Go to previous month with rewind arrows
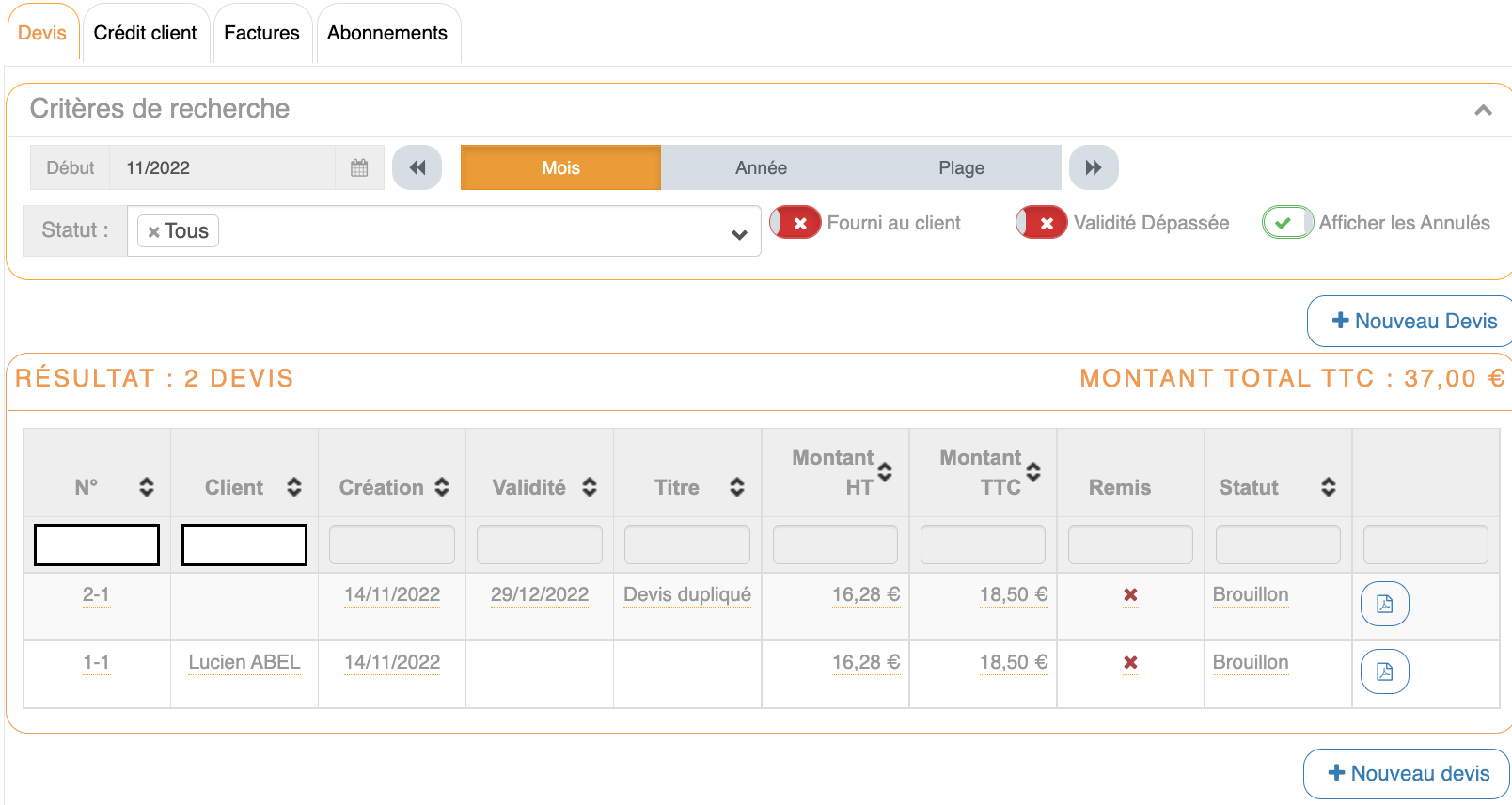 (x=417, y=168)
